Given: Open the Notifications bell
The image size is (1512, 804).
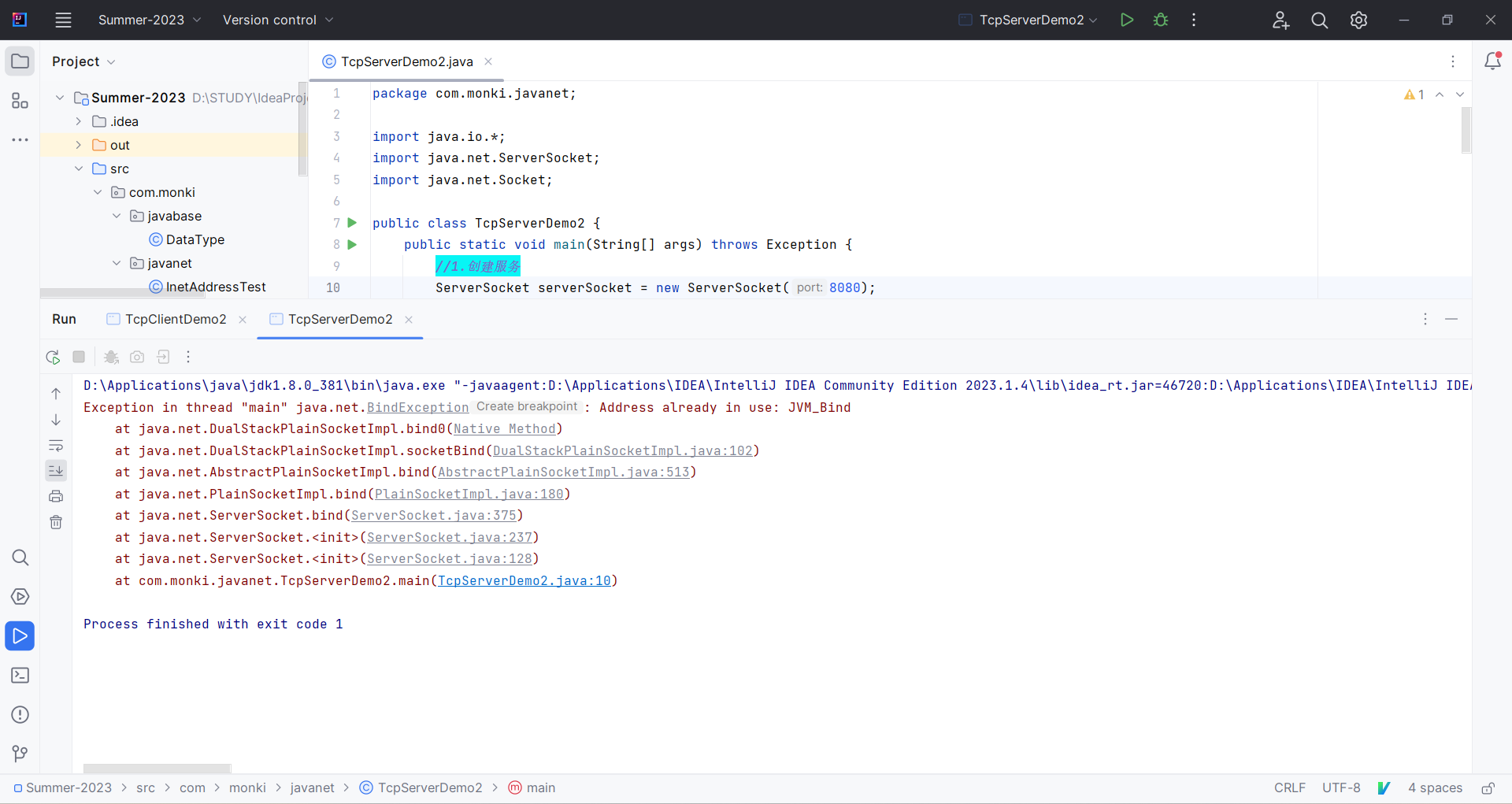Looking at the screenshot, I should click(x=1492, y=61).
